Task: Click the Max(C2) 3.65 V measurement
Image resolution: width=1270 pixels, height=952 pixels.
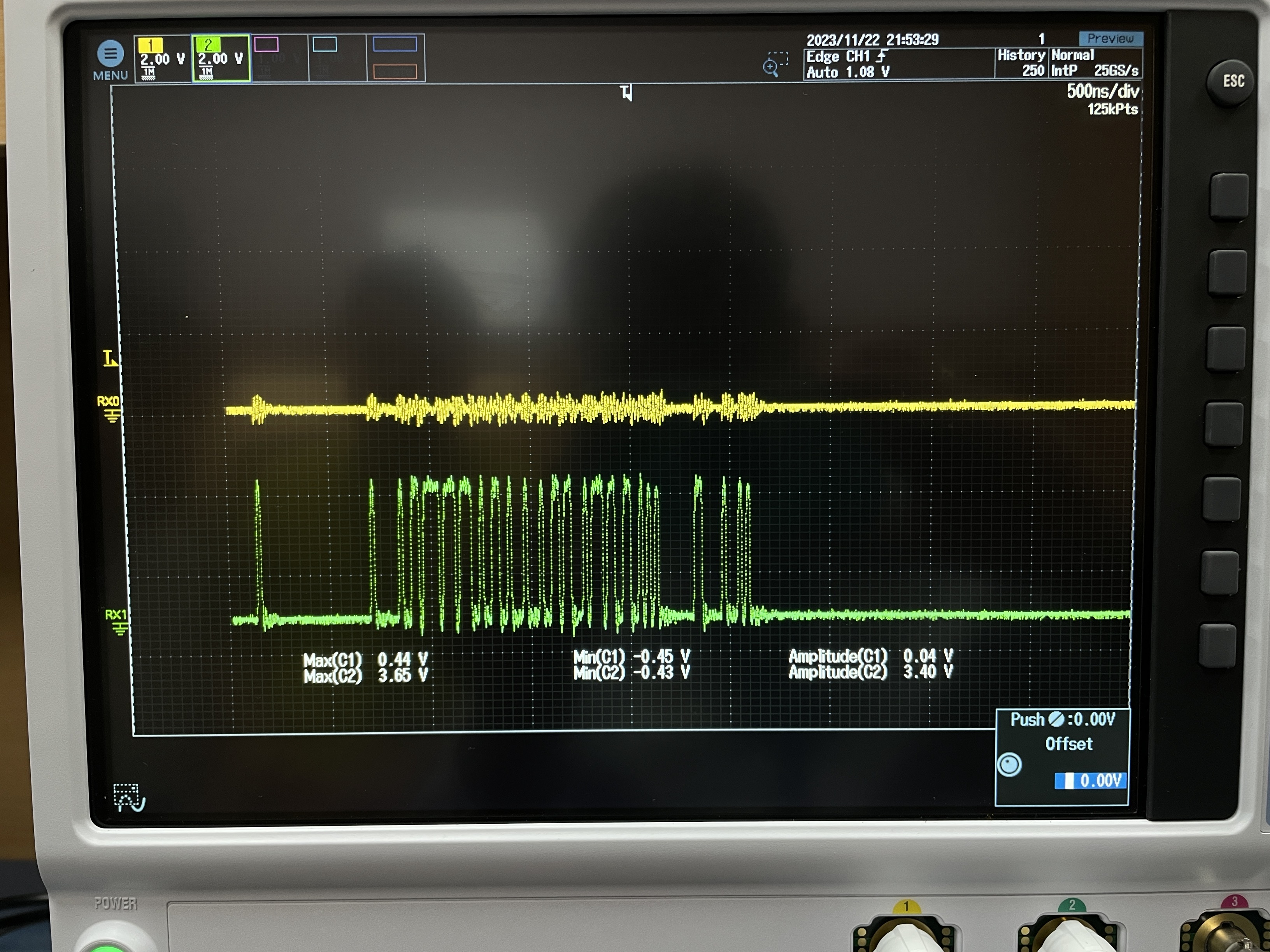Action: pyautogui.click(x=366, y=676)
